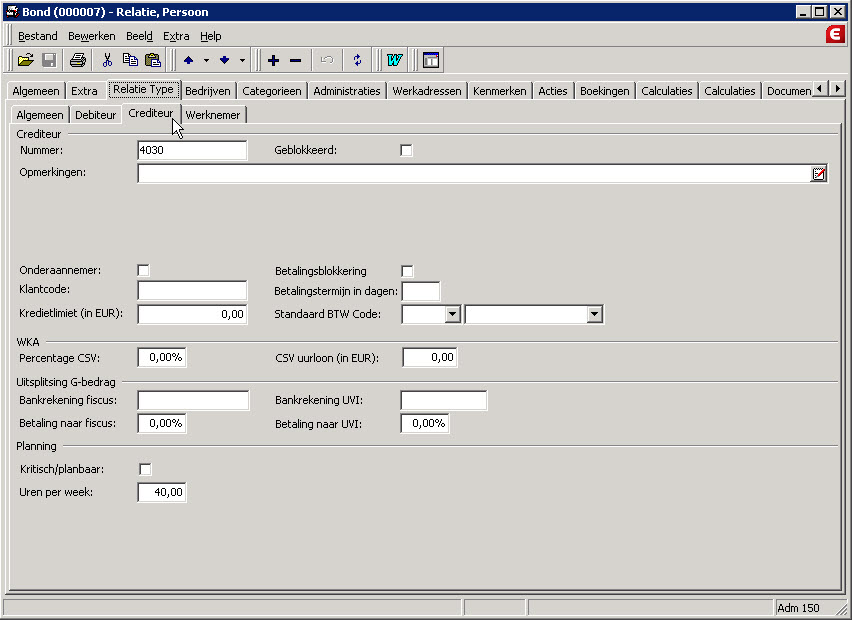The height and width of the screenshot is (620, 852).
Task: Tick the Geblokkeerd checkbox
Action: 406,151
